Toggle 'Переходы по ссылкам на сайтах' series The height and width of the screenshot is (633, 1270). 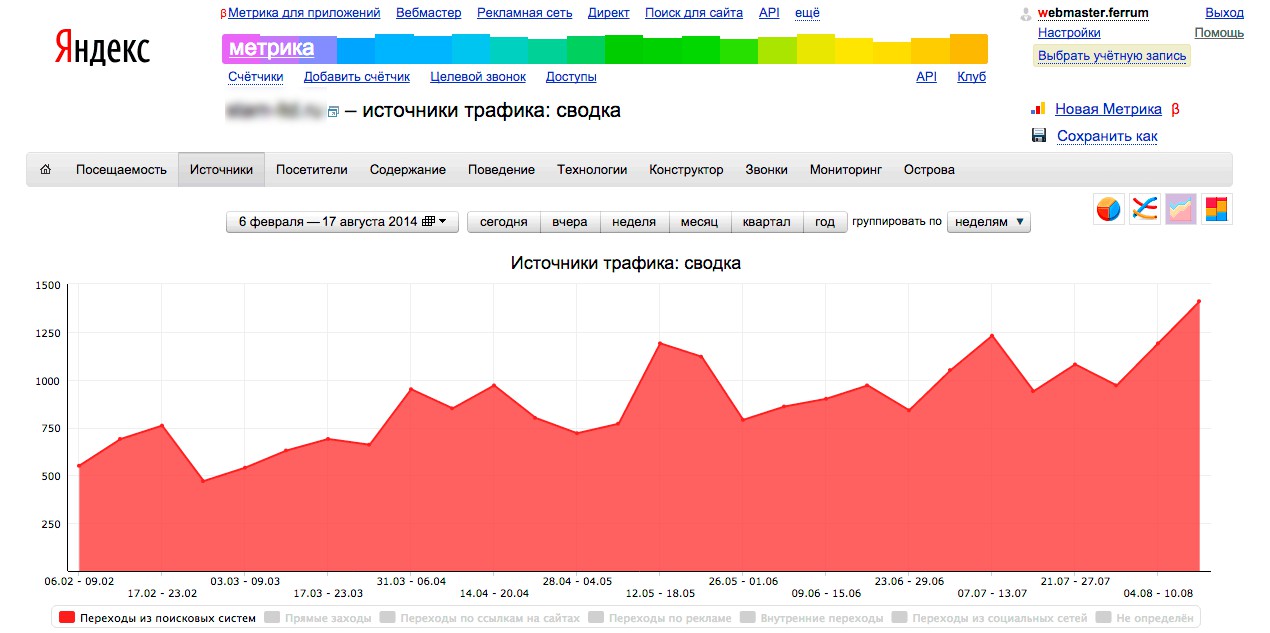pyautogui.click(x=480, y=618)
